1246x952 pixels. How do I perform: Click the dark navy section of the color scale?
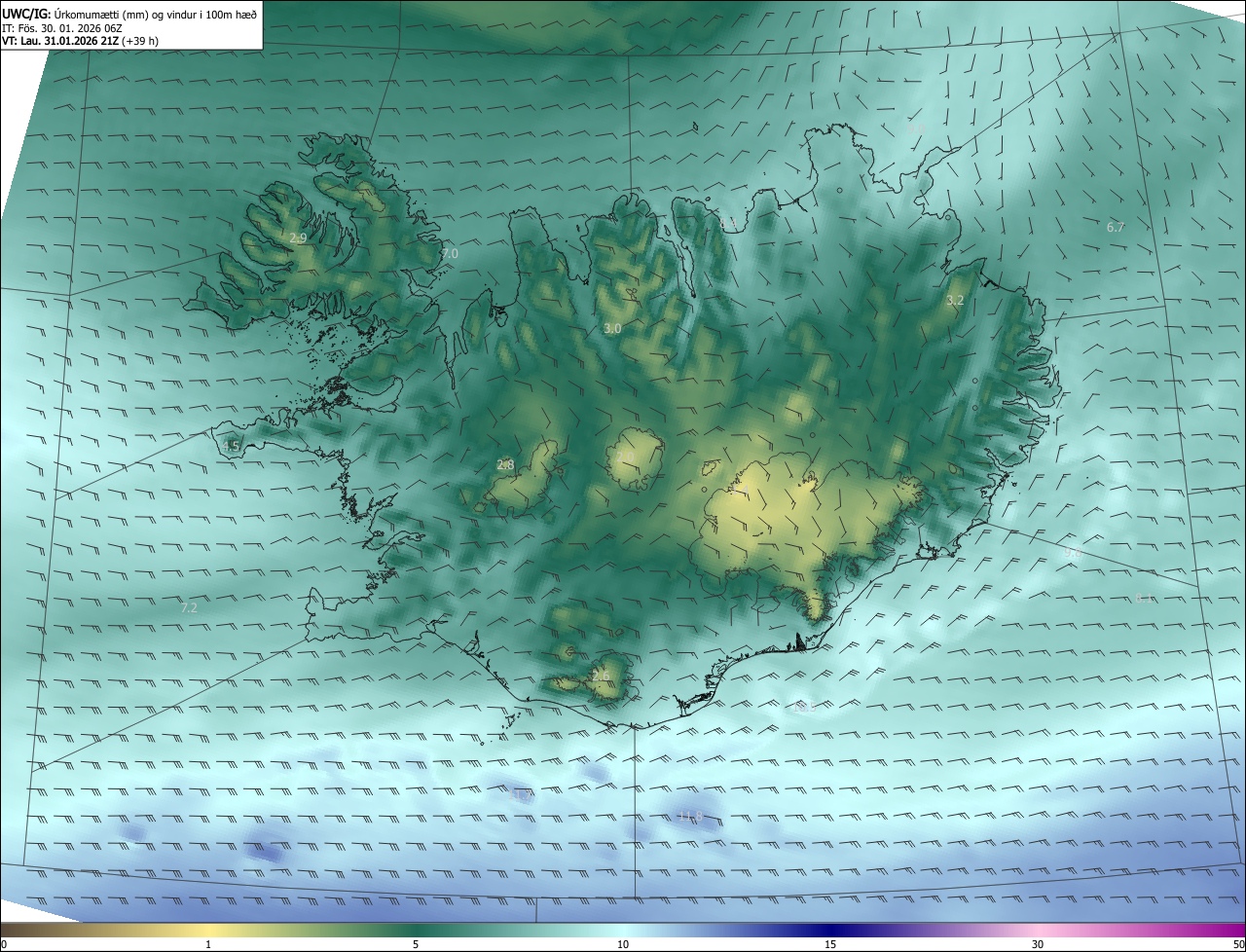tap(830, 930)
